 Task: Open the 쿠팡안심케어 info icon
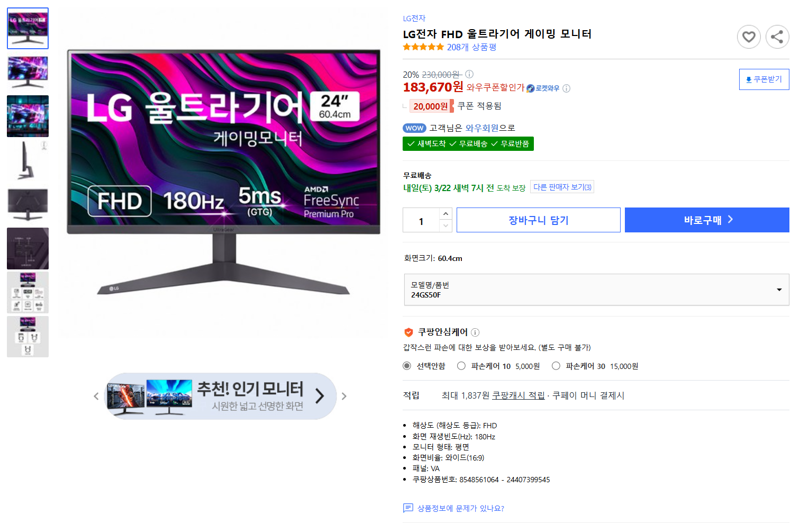475,332
